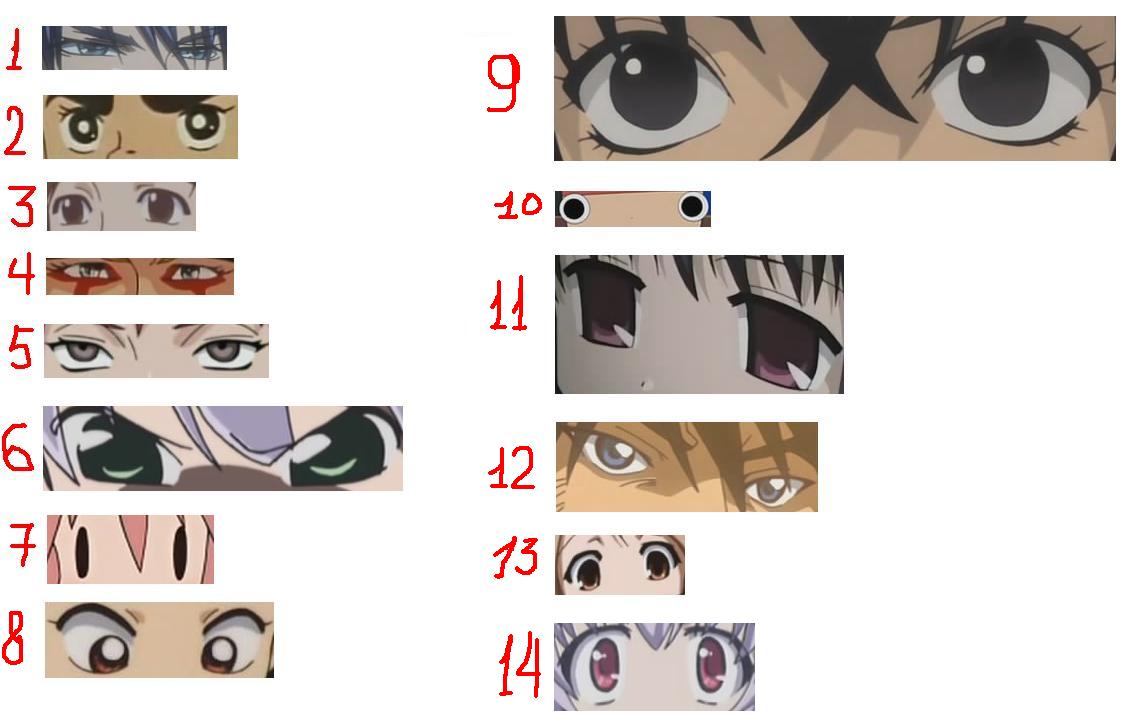1138x726 pixels.
Task: Click the red handwritten number 11
Action: [x=508, y=305]
